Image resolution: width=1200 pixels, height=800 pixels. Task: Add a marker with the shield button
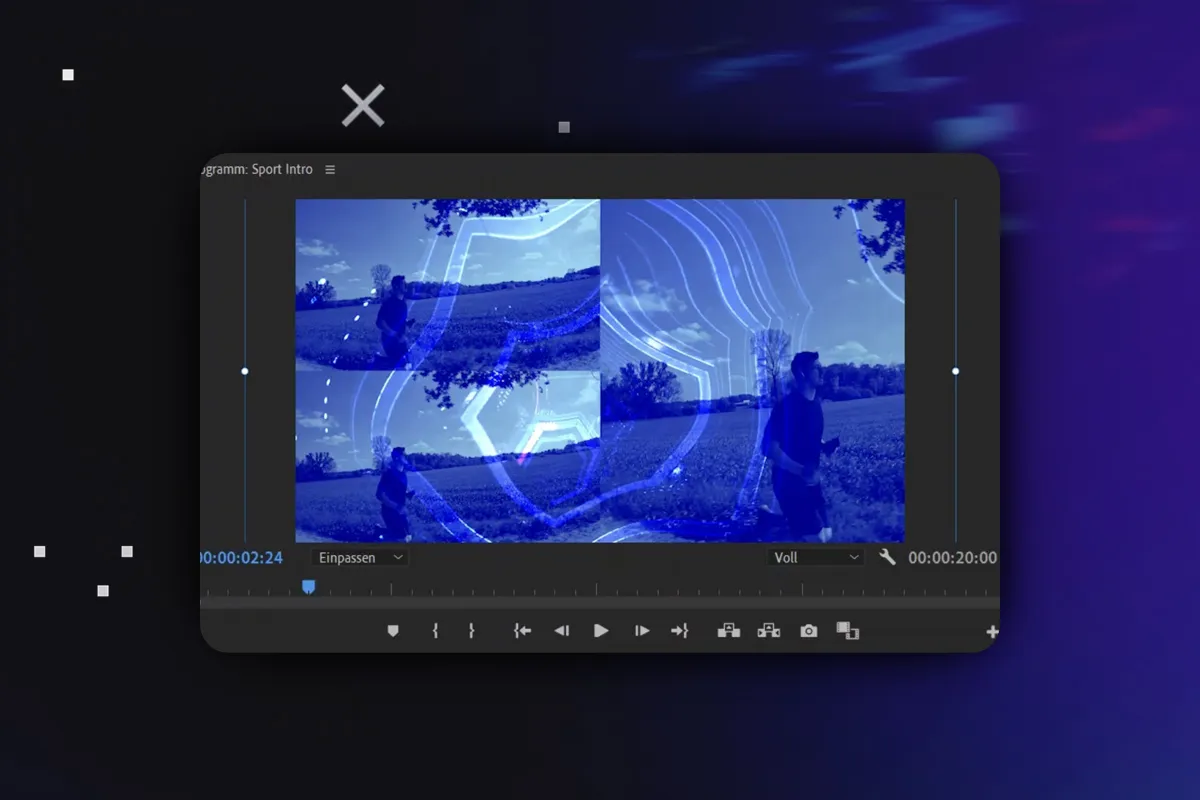point(393,631)
